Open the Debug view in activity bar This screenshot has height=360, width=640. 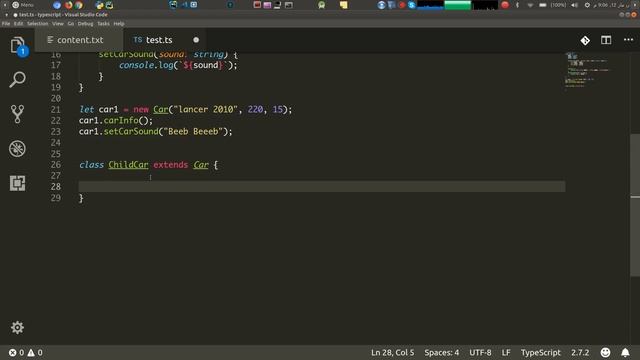point(18,149)
